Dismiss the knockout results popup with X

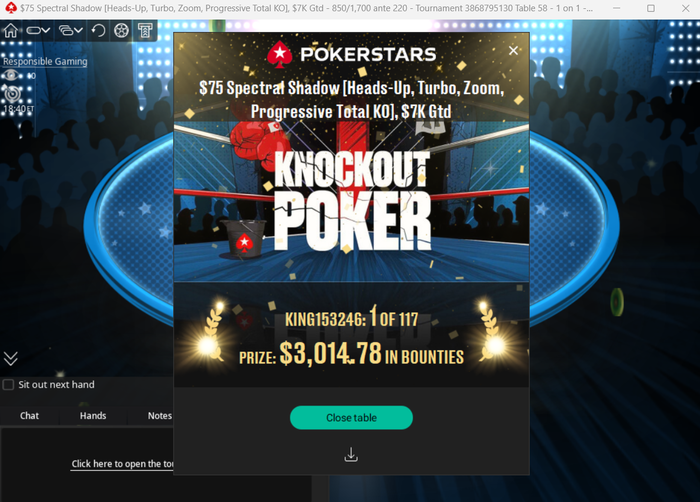(x=513, y=50)
